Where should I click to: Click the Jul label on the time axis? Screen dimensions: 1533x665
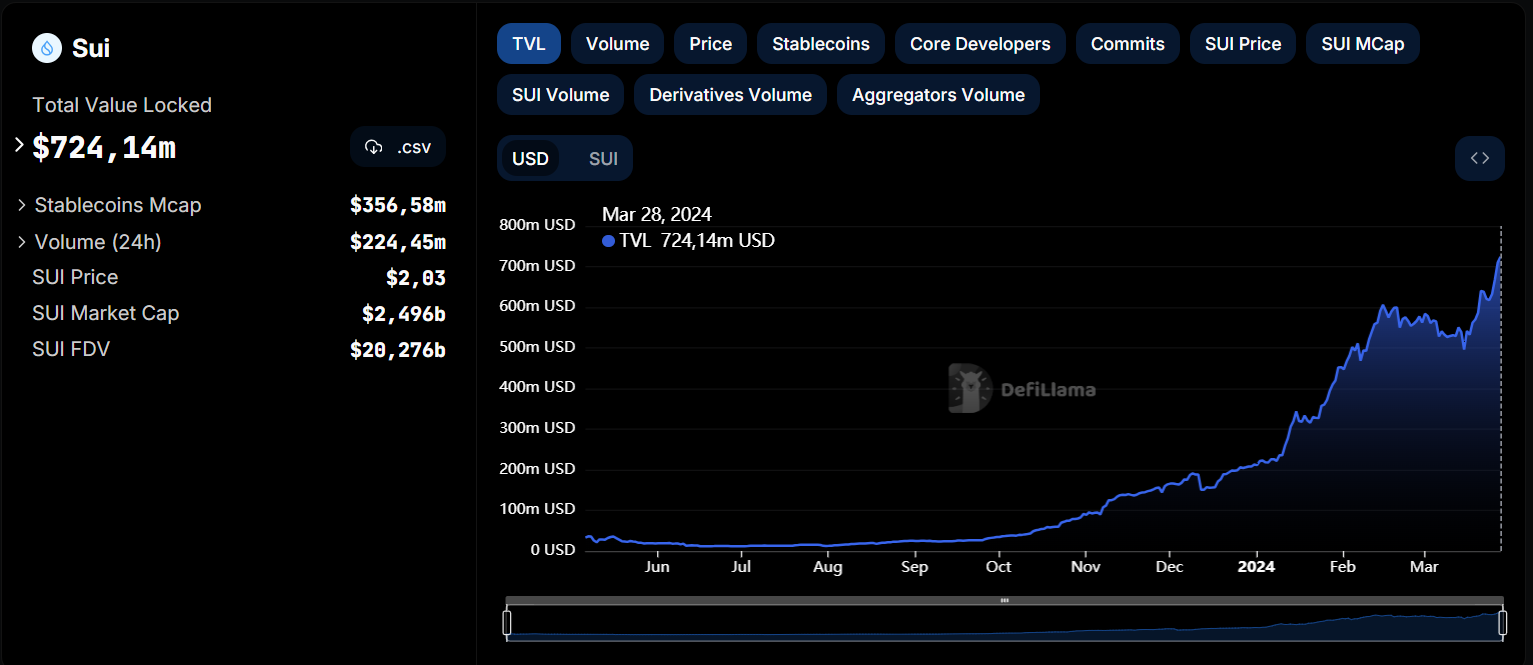pos(741,567)
